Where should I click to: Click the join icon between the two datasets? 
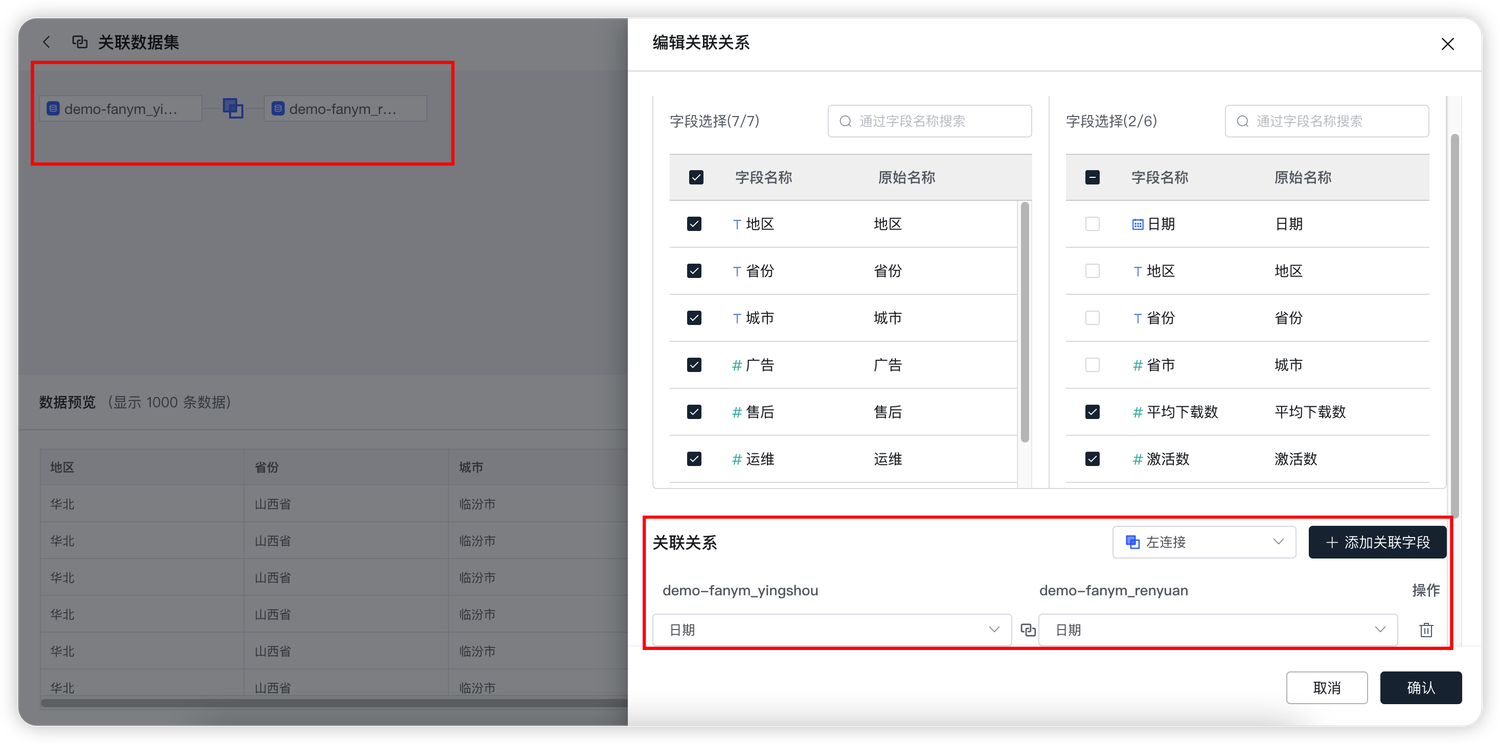click(x=233, y=108)
